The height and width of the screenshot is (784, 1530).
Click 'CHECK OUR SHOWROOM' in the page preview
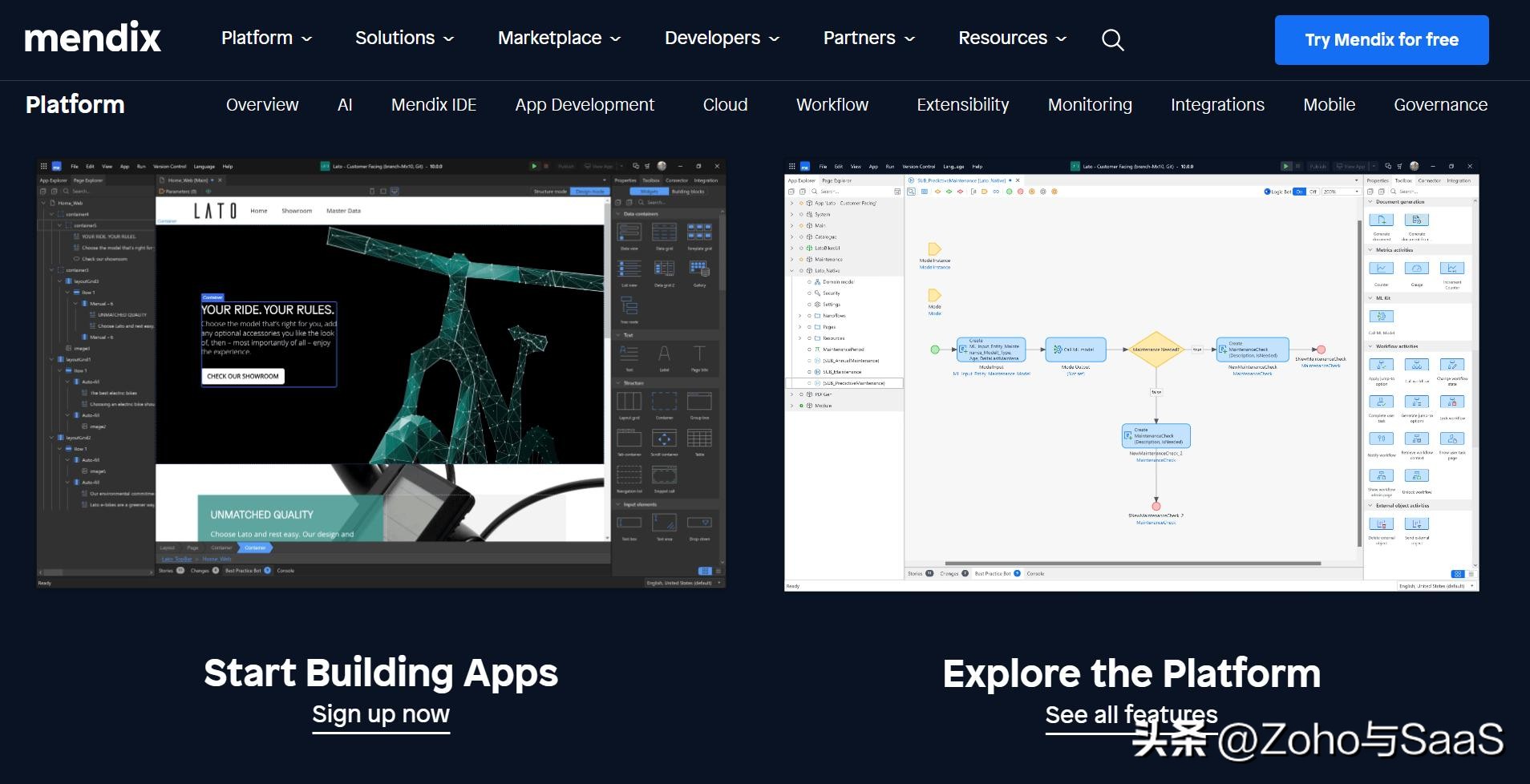coord(243,376)
